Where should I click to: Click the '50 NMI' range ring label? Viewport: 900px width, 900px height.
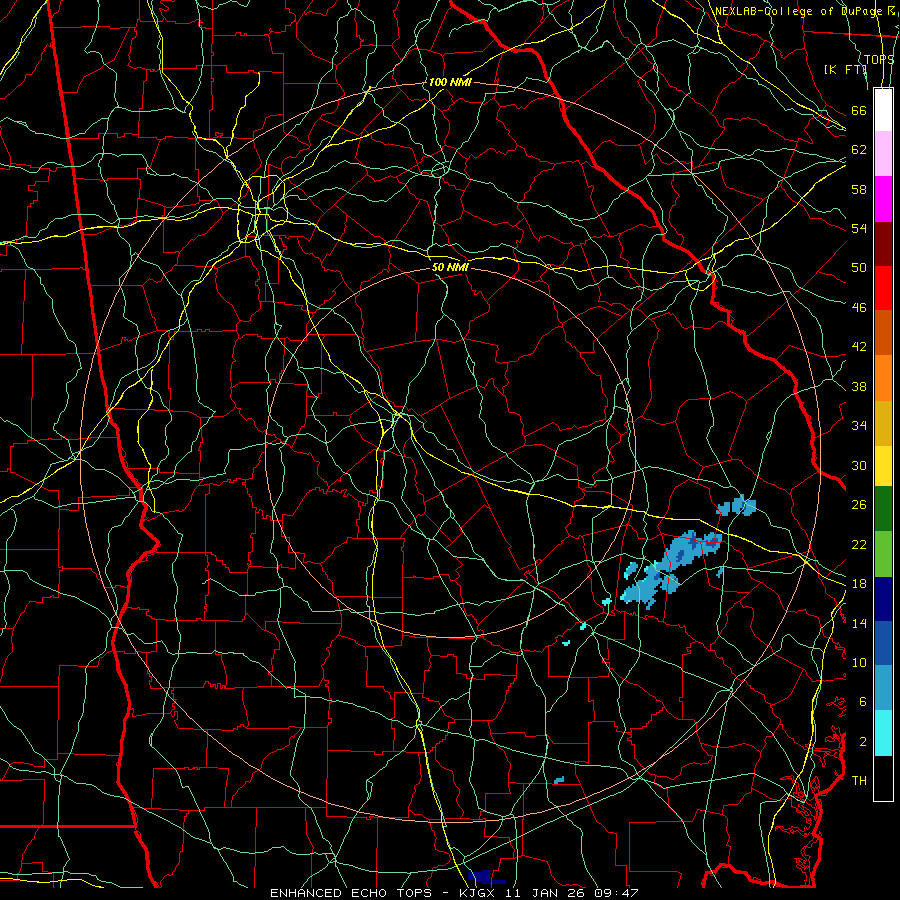tap(450, 267)
